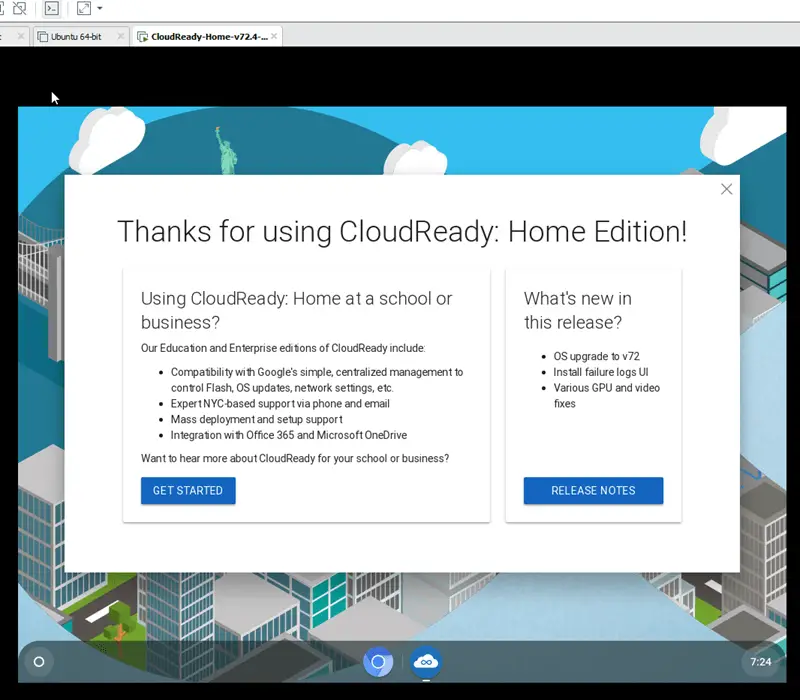The image size is (800, 700).
Task: Close the CloudReady-Home-v72.4 tab
Action: click(x=274, y=36)
